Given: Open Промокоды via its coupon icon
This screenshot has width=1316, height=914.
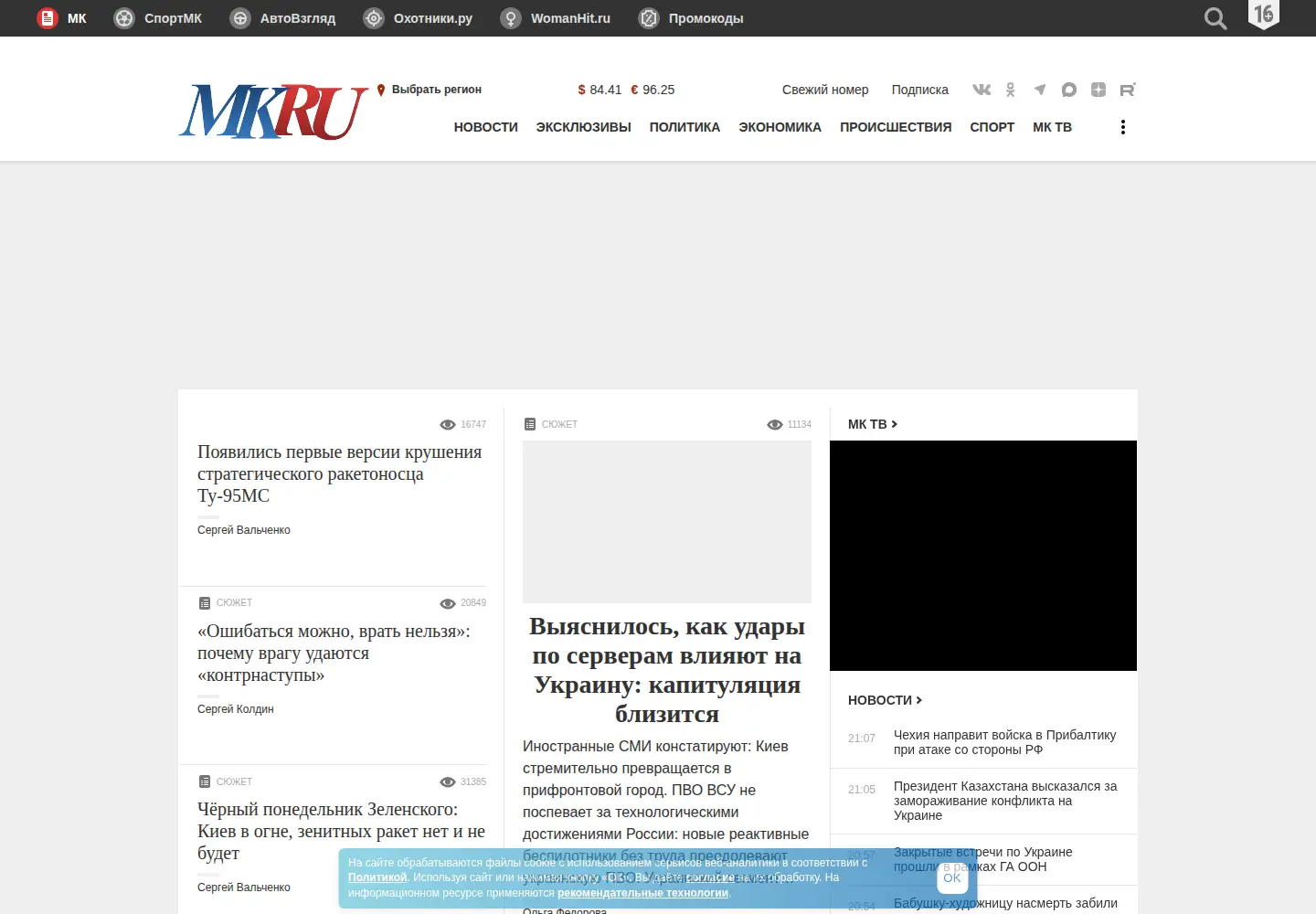Looking at the screenshot, I should pos(649,18).
